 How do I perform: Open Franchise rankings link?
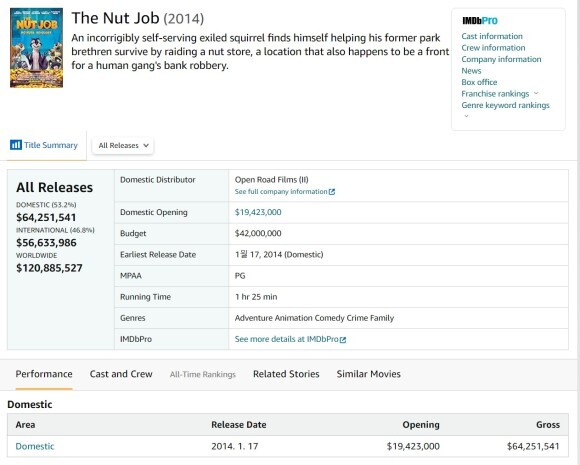495,94
